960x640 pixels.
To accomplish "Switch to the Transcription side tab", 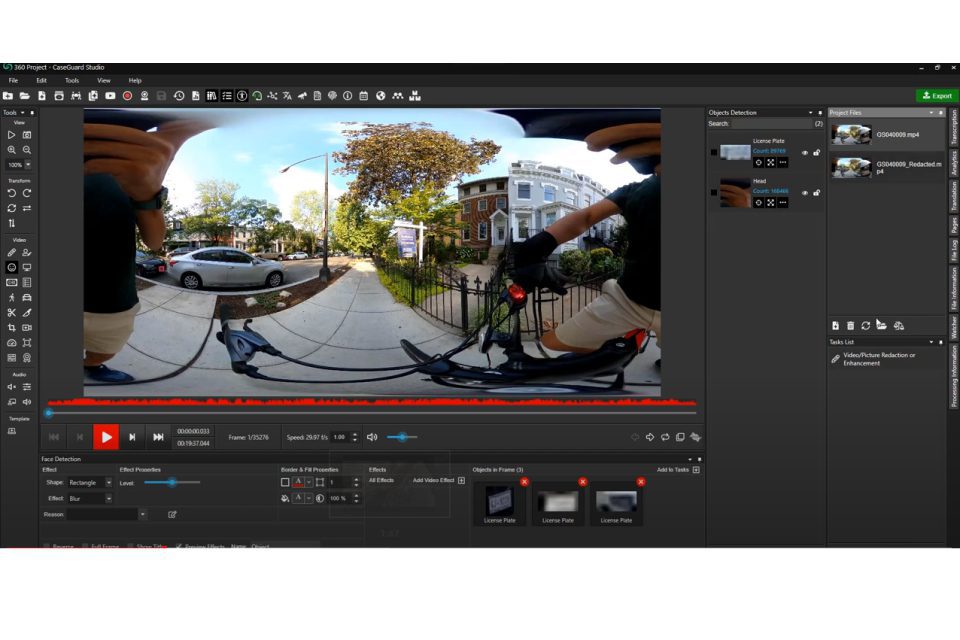I will click(x=954, y=128).
